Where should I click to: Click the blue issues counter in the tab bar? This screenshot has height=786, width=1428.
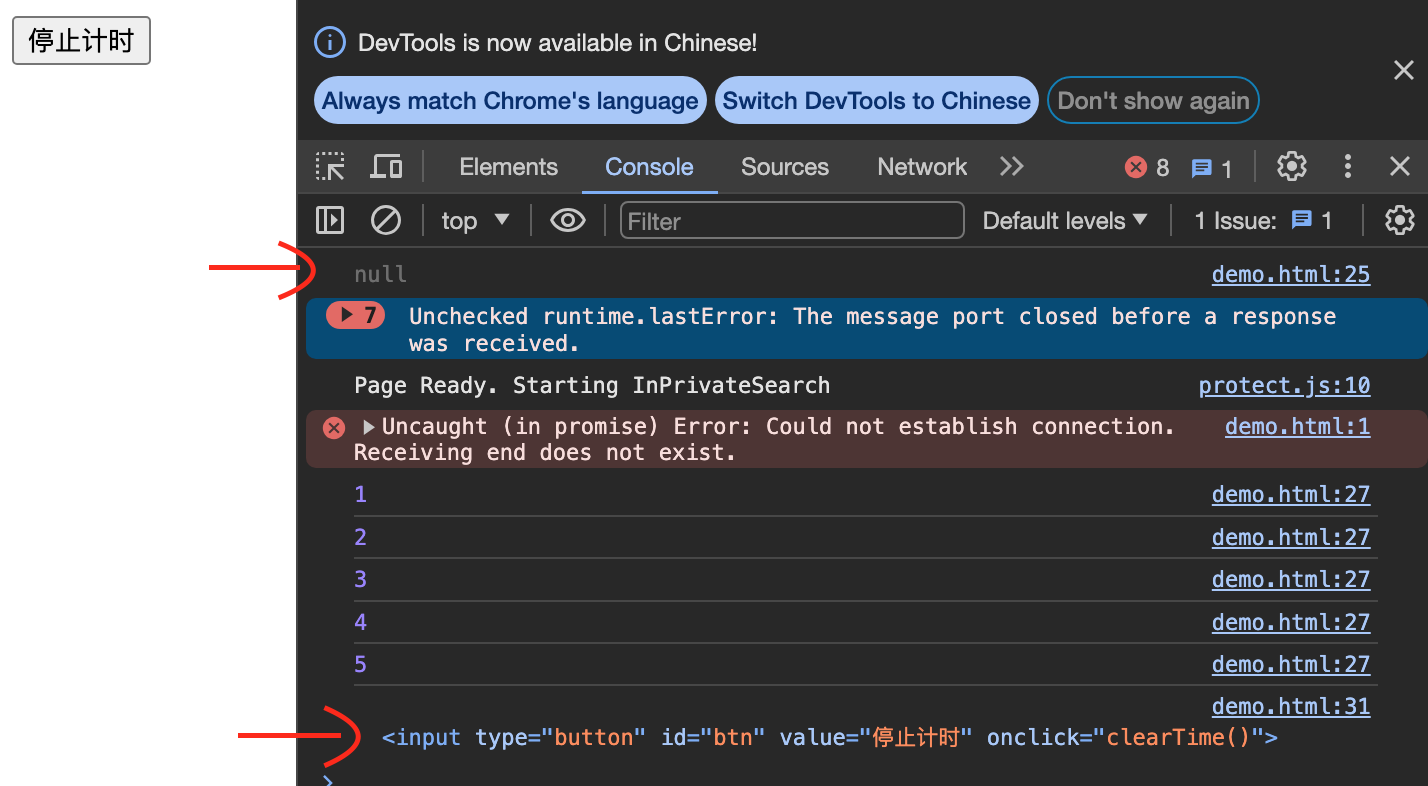[1212, 168]
